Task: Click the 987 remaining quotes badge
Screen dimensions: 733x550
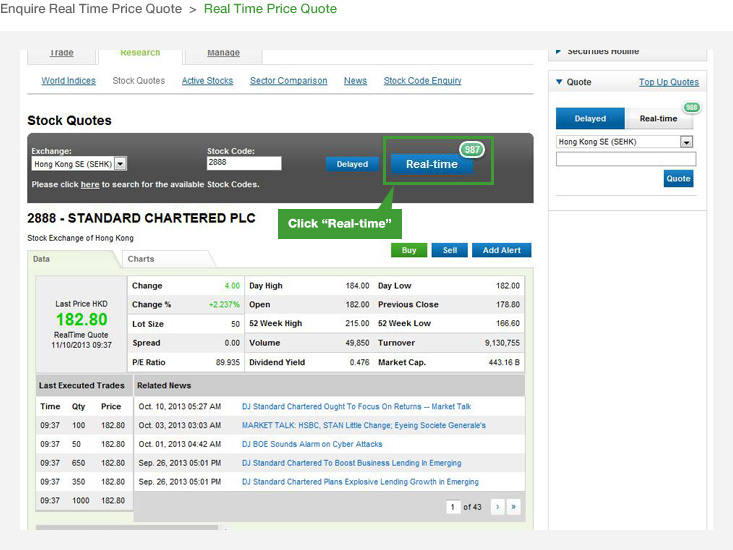Action: tap(472, 150)
